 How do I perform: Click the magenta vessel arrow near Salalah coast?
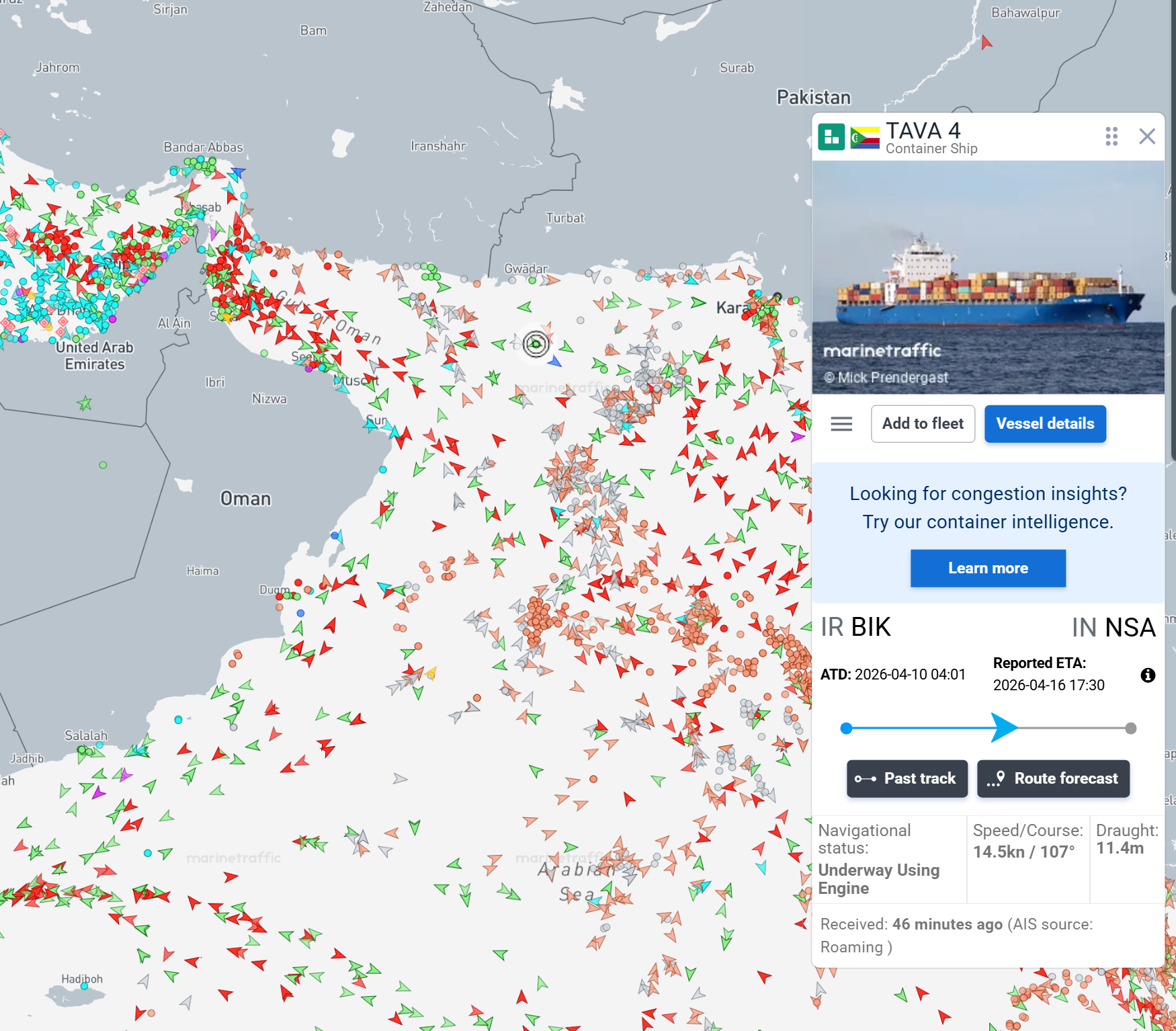pos(98,792)
